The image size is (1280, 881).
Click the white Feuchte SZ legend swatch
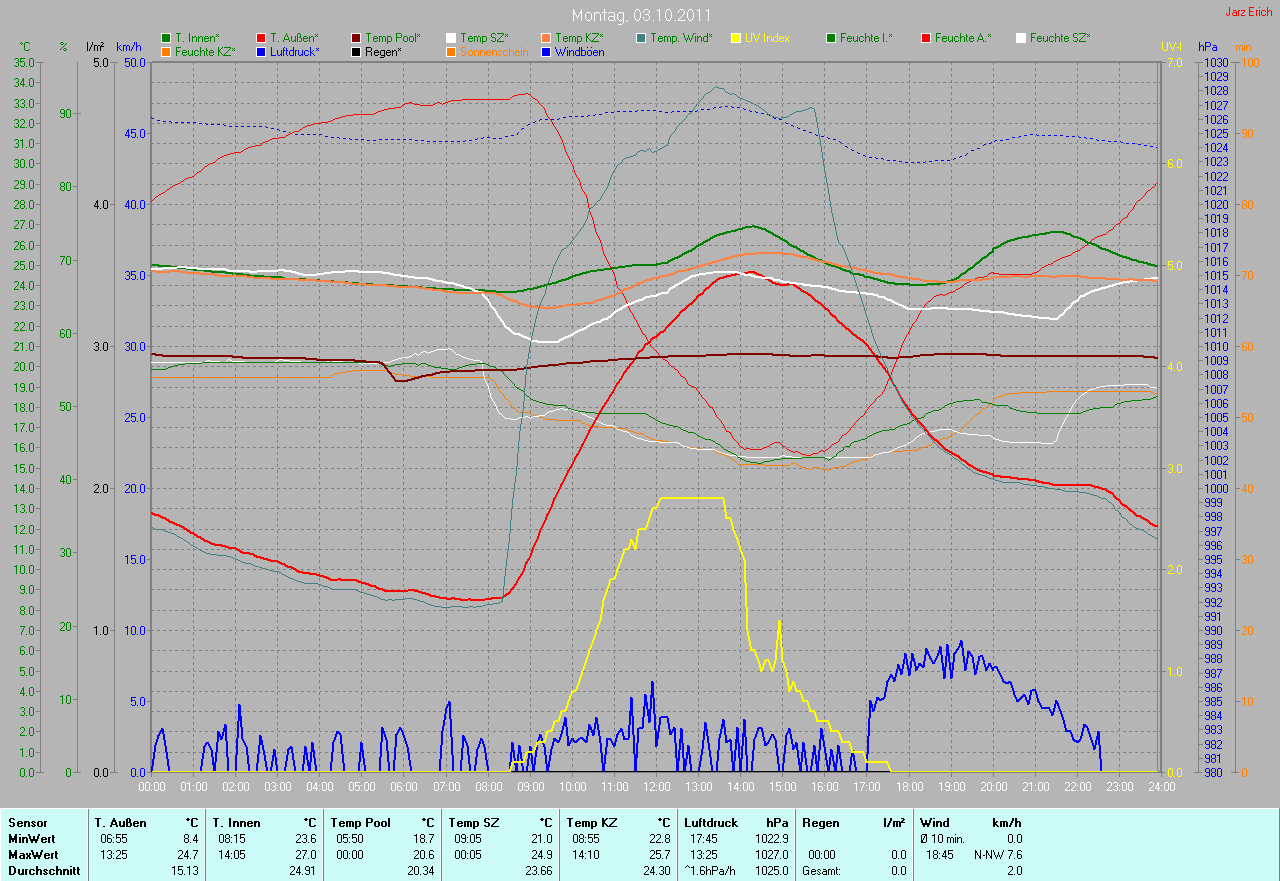tap(1021, 38)
